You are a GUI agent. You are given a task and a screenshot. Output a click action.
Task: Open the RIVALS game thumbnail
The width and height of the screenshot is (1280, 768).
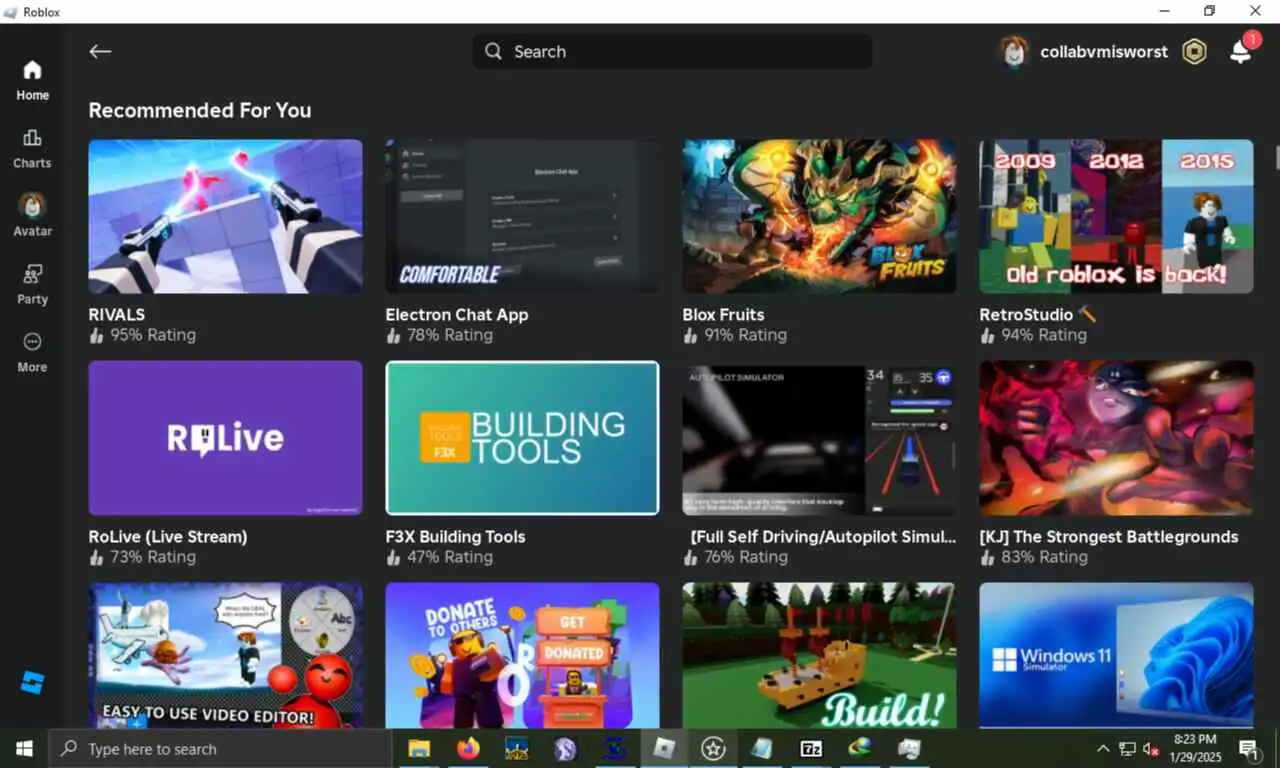225,216
